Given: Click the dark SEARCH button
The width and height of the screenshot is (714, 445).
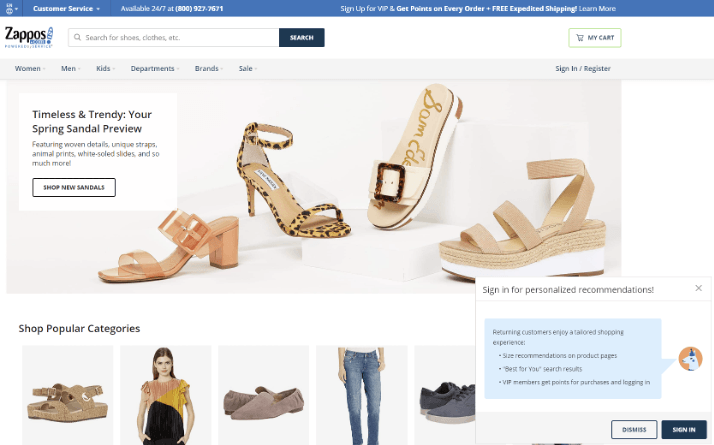Looking at the screenshot, I should point(301,37).
